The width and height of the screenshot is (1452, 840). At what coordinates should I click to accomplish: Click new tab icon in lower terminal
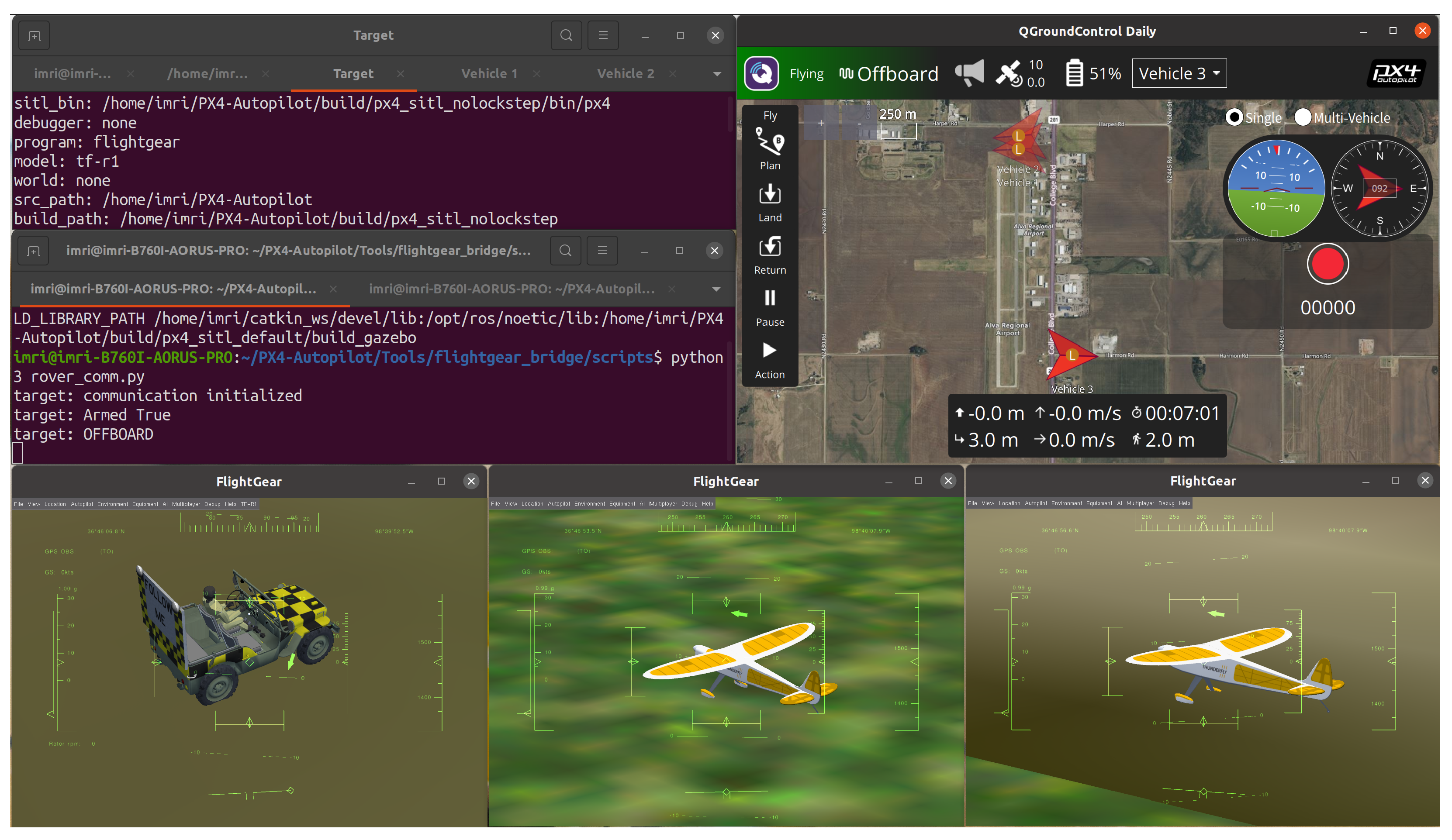pyautogui.click(x=34, y=251)
